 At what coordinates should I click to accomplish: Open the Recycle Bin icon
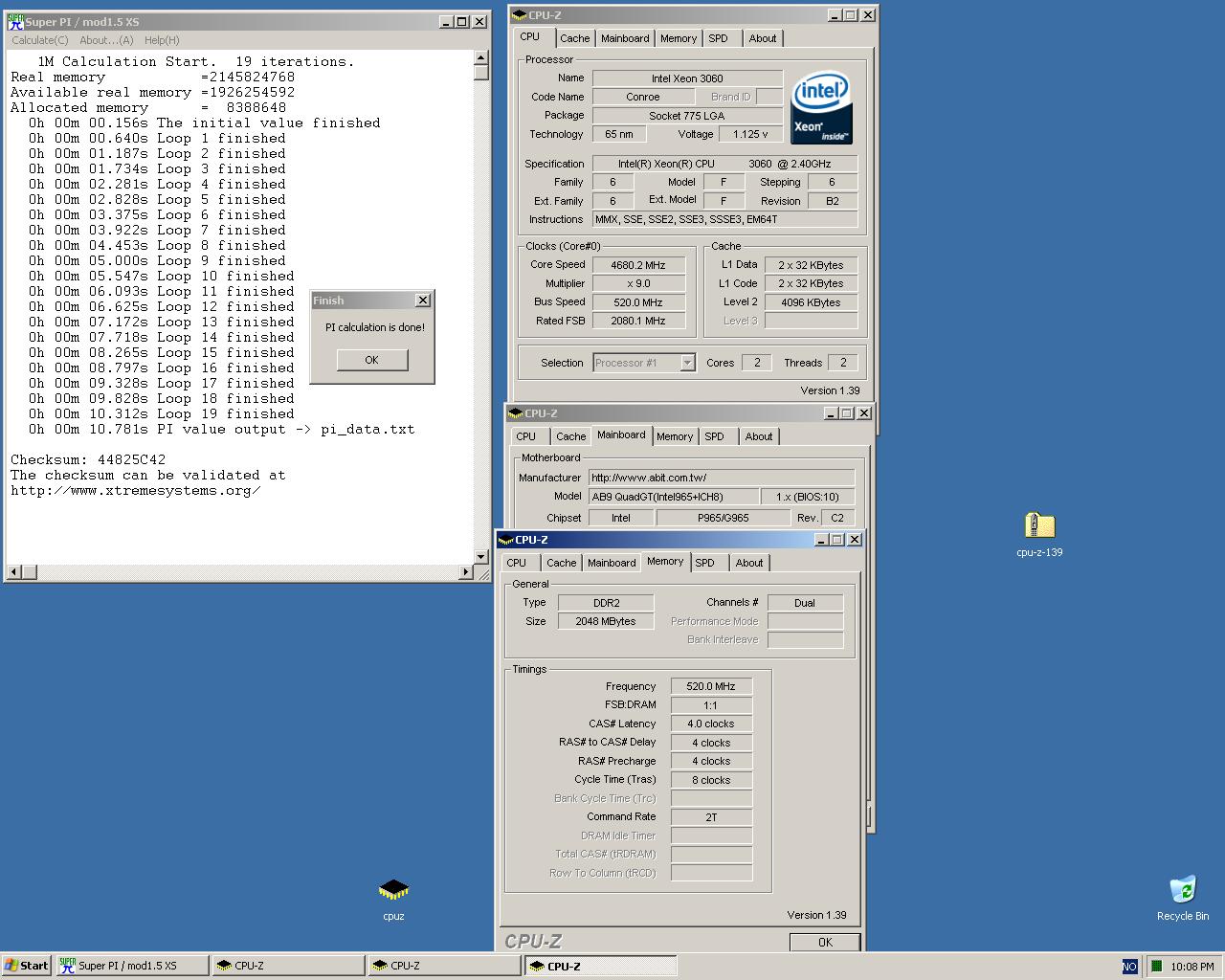pos(1183,889)
